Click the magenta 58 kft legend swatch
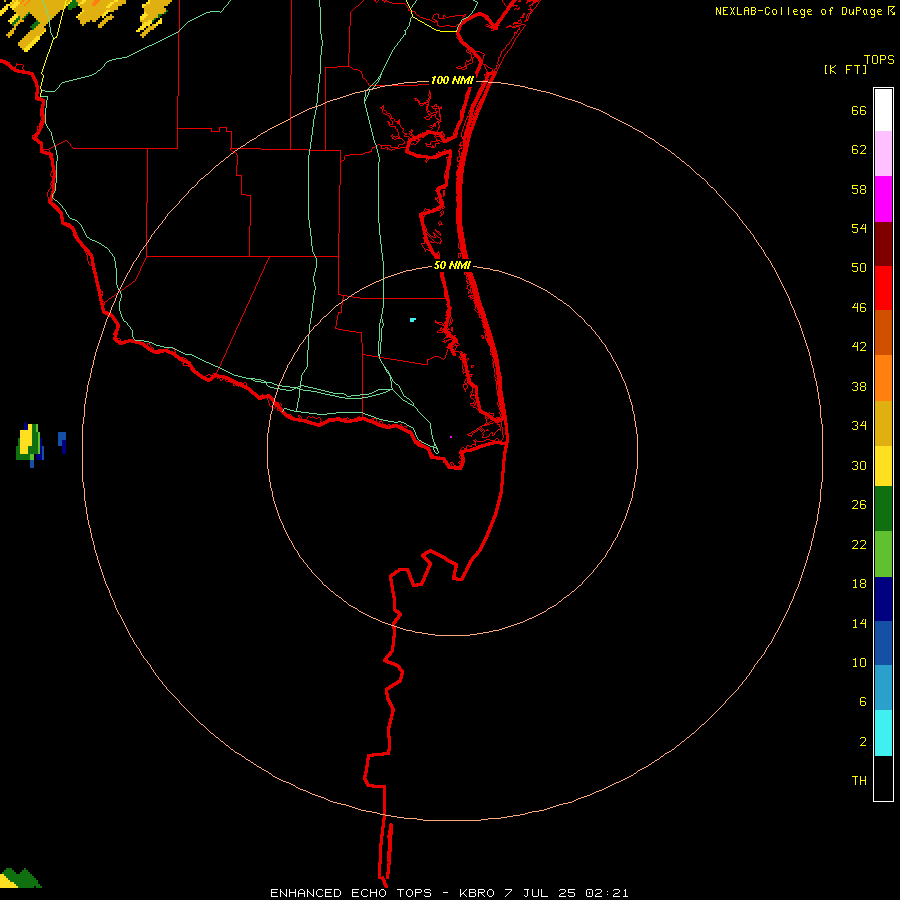 tap(883, 199)
